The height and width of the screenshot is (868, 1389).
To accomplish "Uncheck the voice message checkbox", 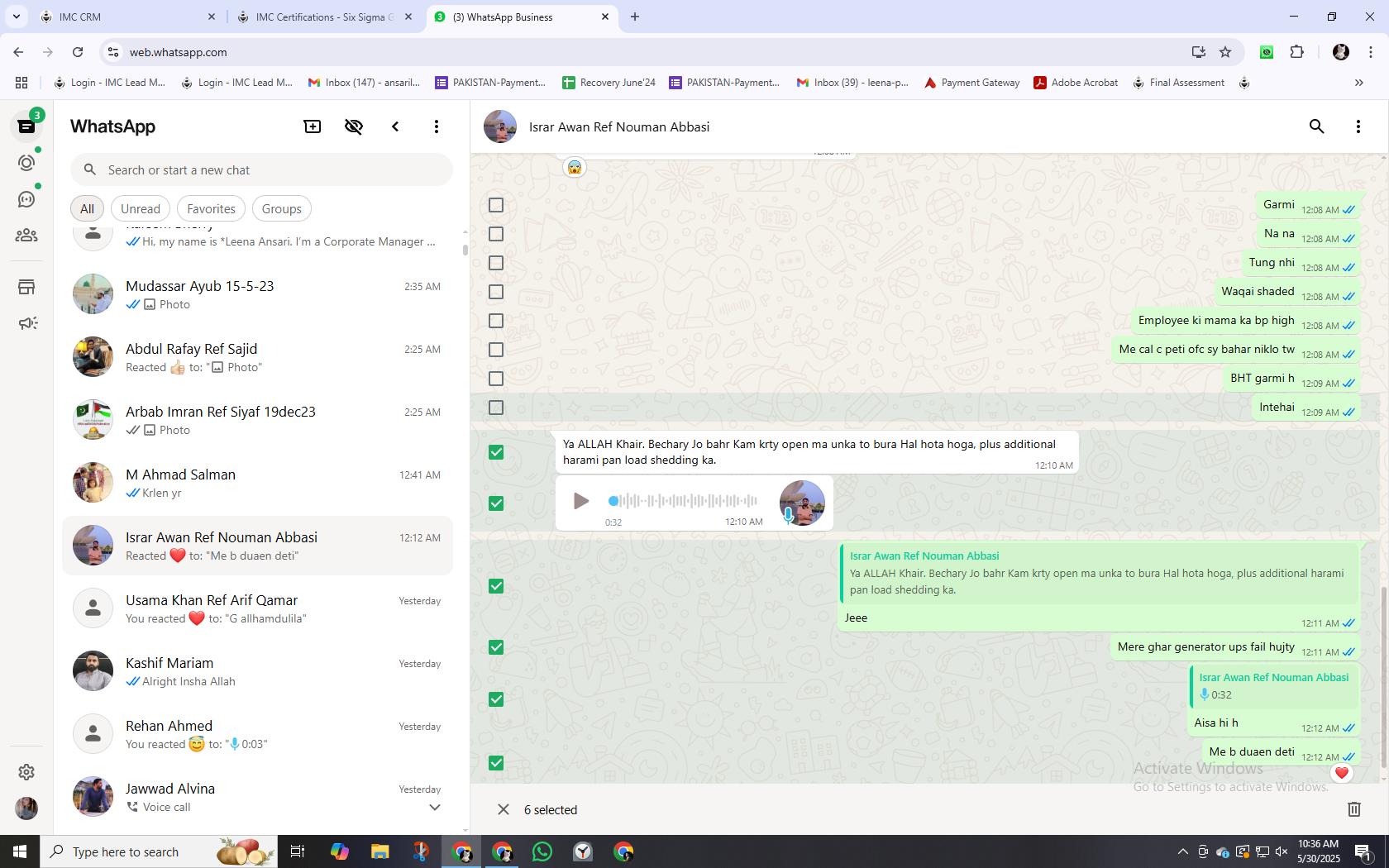I will point(496,503).
